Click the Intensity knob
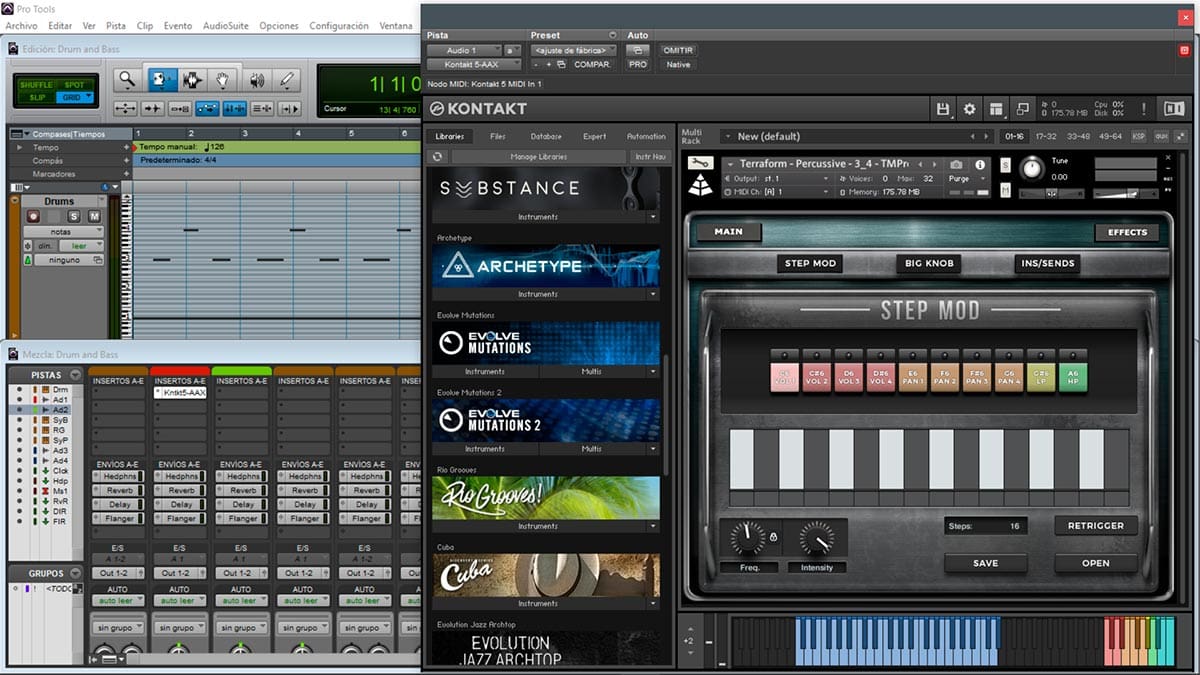 coord(817,539)
